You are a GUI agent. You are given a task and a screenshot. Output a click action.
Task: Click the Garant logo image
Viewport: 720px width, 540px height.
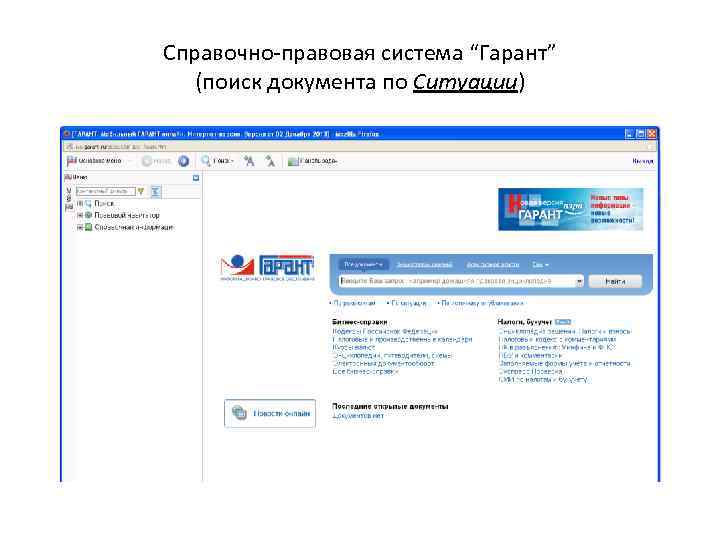(x=267, y=268)
